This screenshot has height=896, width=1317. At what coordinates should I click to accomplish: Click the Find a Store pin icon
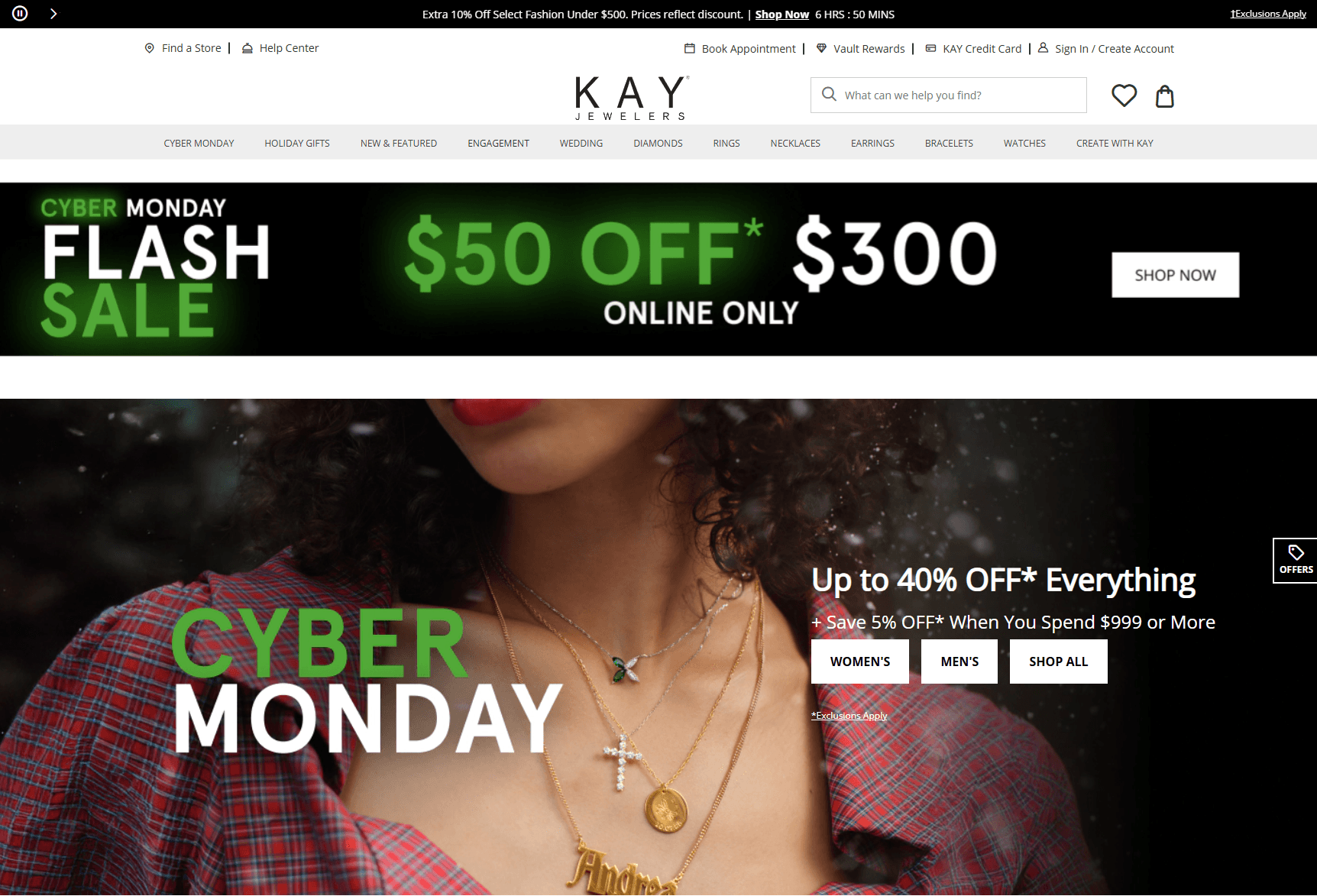[150, 48]
